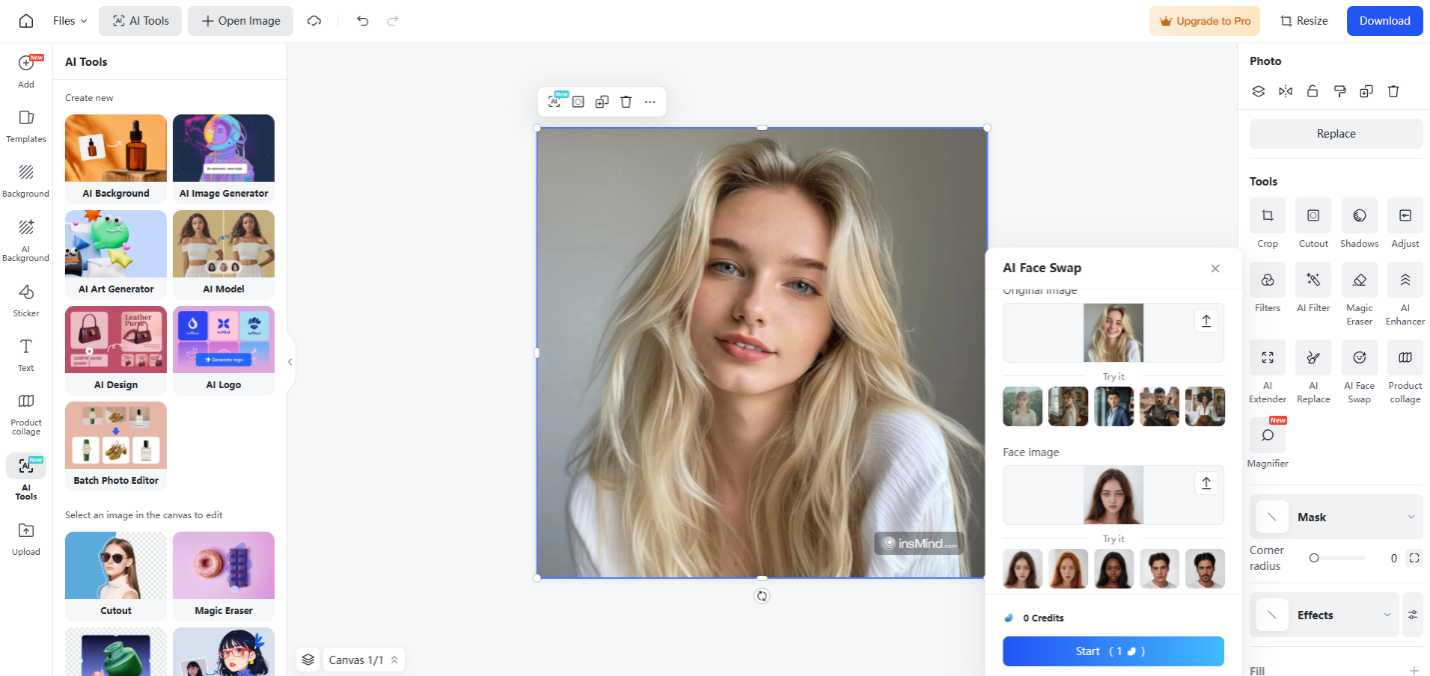Adjust the Corner radius slider

pyautogui.click(x=1338, y=558)
